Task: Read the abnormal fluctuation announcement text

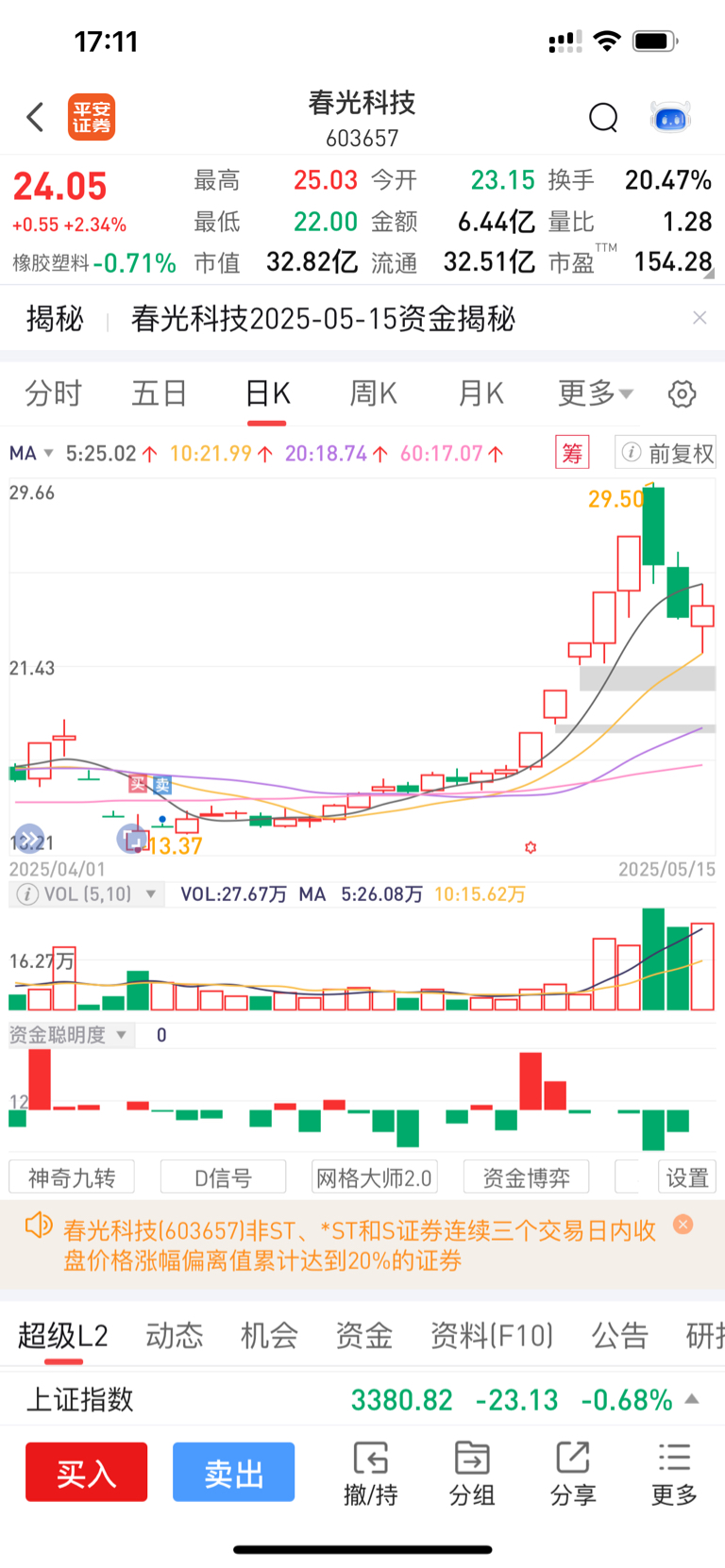Action: [360, 1245]
